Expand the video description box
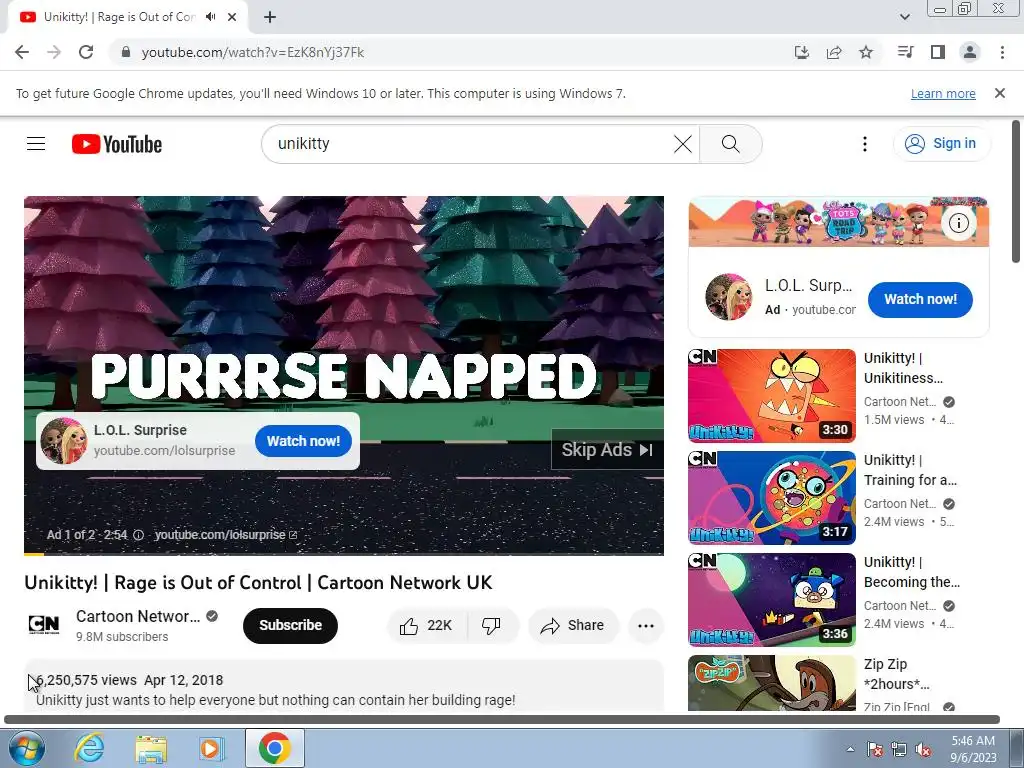 344,686
